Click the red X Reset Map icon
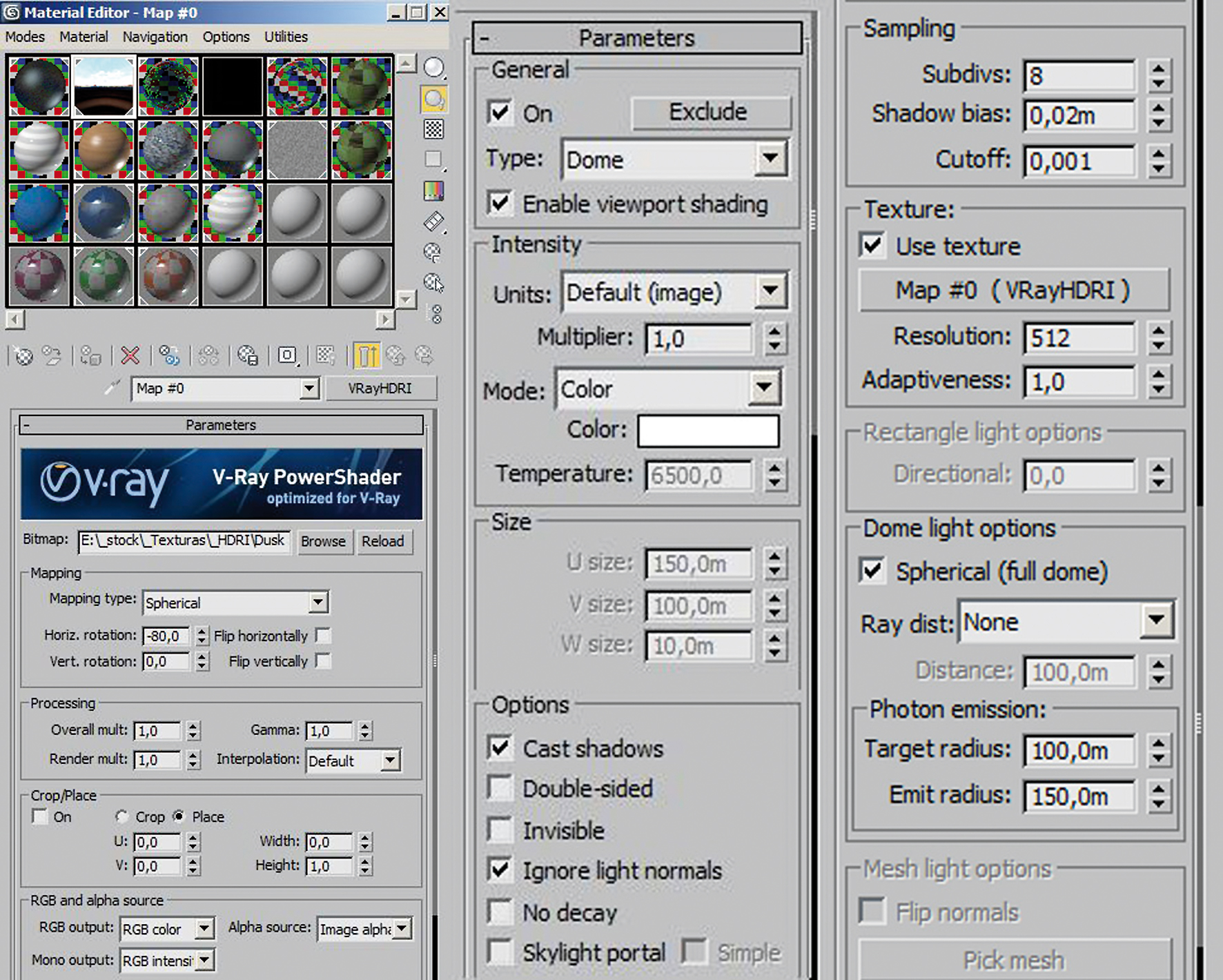1223x980 pixels. tap(130, 356)
